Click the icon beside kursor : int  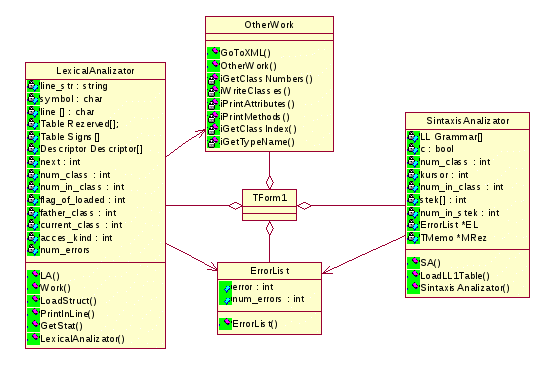(413, 175)
